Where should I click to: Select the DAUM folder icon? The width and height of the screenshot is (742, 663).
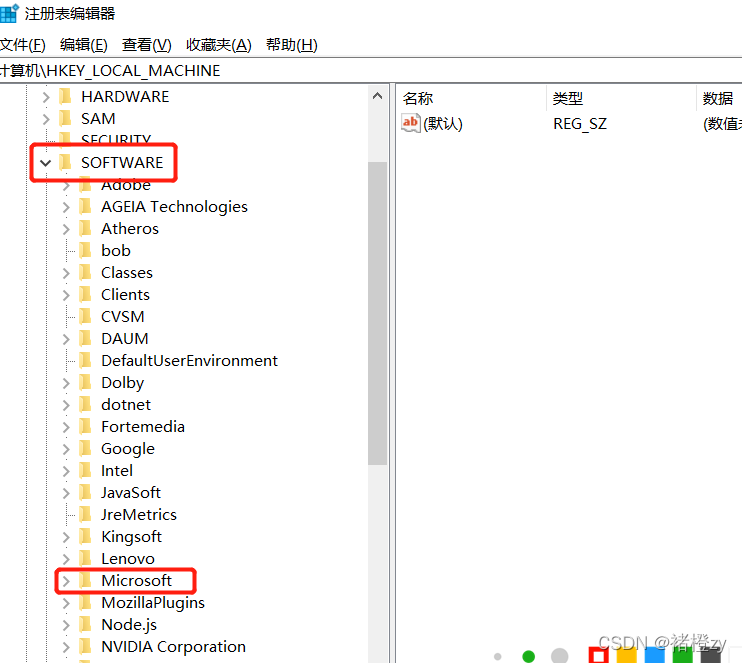click(85, 338)
